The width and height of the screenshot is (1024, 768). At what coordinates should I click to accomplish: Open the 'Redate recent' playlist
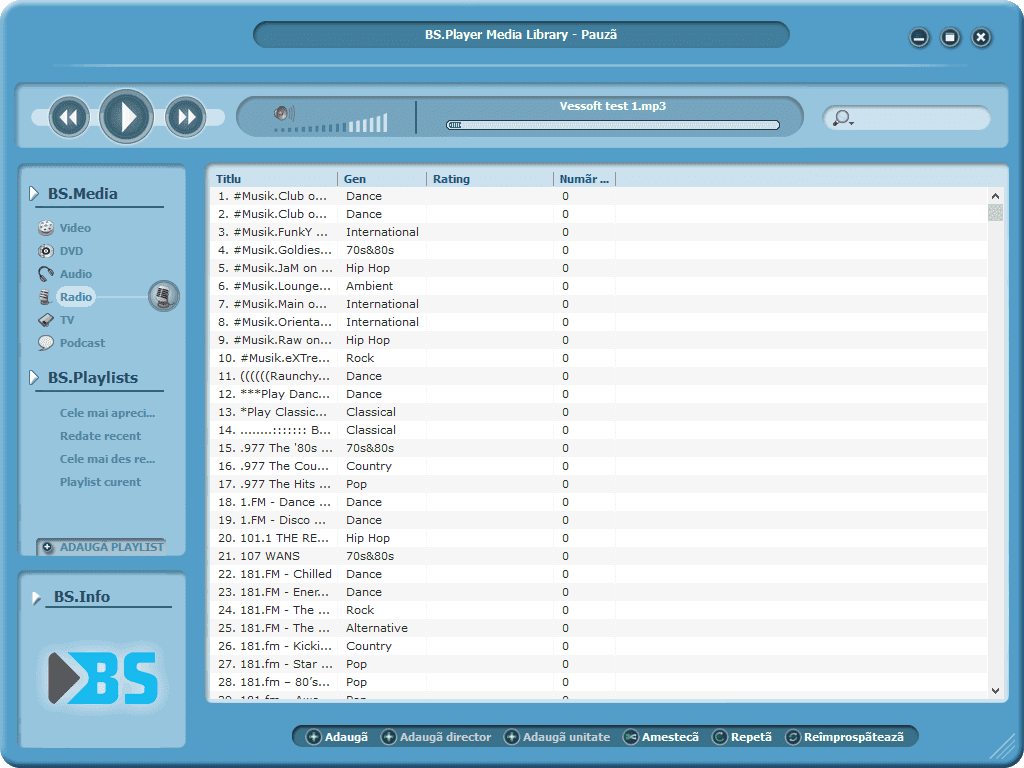click(101, 436)
